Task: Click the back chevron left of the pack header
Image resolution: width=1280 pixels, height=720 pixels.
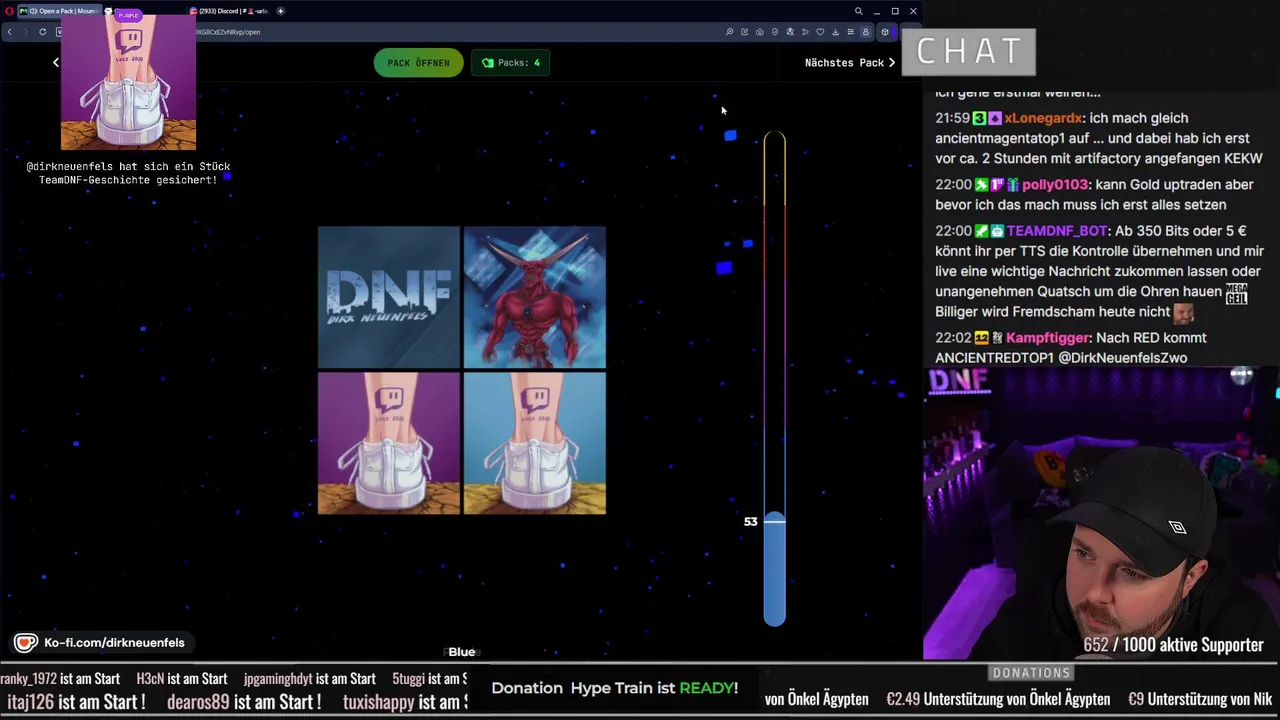Action: coord(56,62)
